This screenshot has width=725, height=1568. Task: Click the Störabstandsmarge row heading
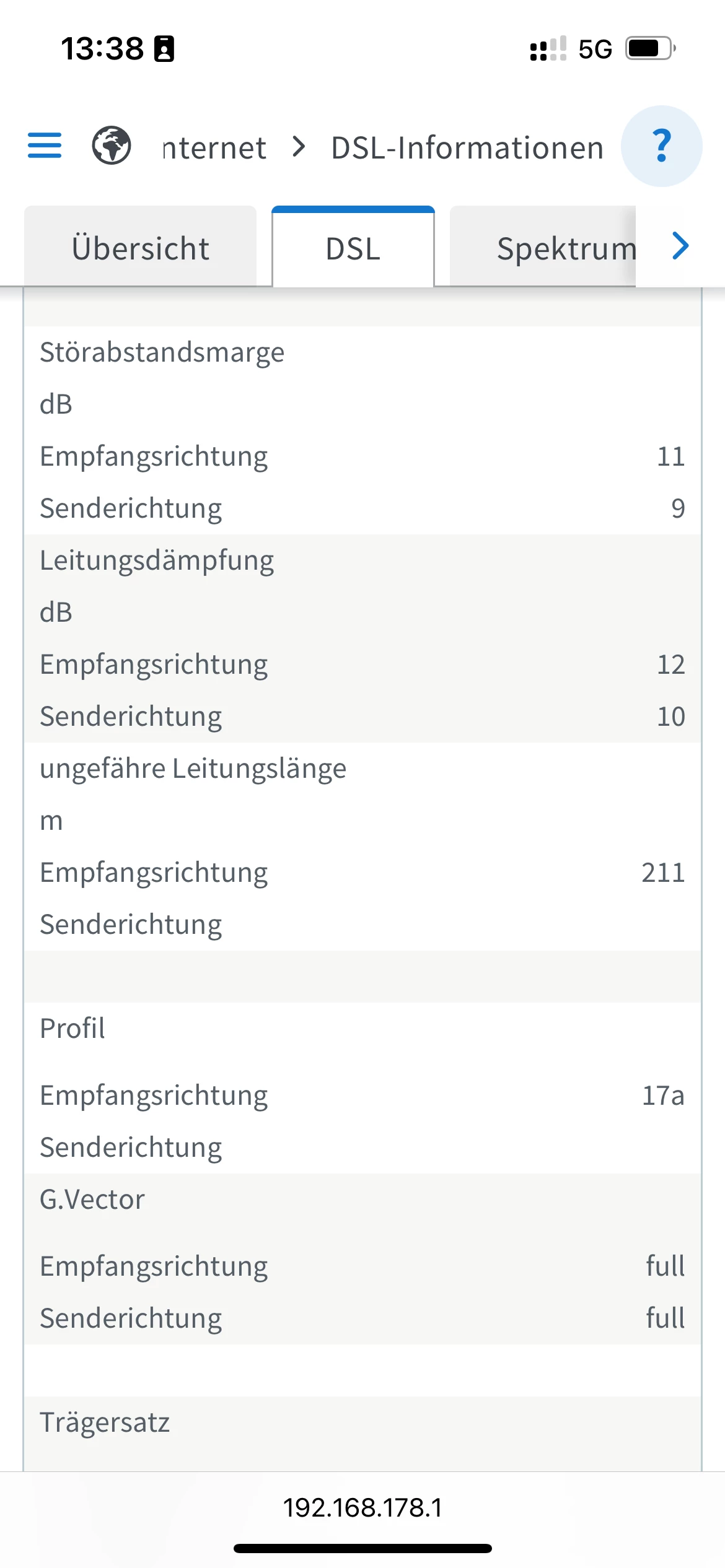(162, 352)
